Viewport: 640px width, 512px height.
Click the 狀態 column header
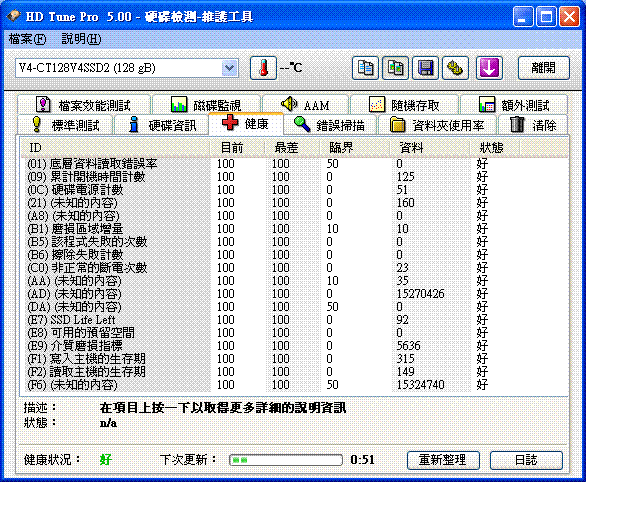coord(494,147)
